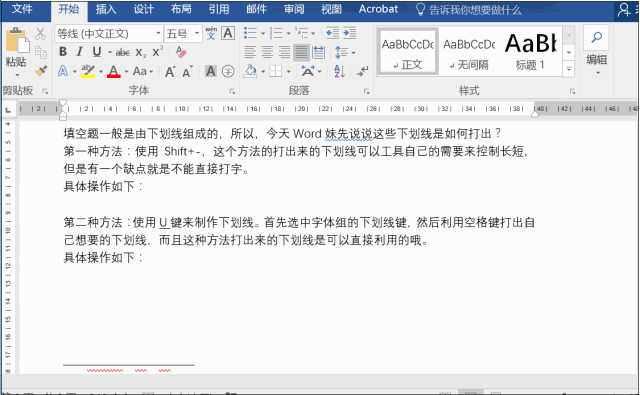640x395 pixels.
Task: Open the underline style dropdown arrow
Action: [x=110, y=52]
